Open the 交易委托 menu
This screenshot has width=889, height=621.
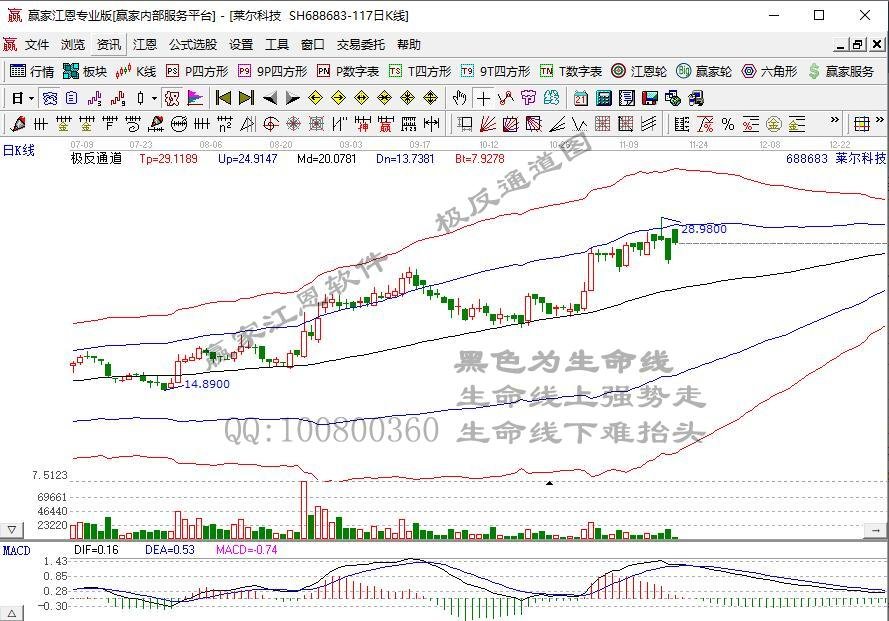pyautogui.click(x=361, y=45)
